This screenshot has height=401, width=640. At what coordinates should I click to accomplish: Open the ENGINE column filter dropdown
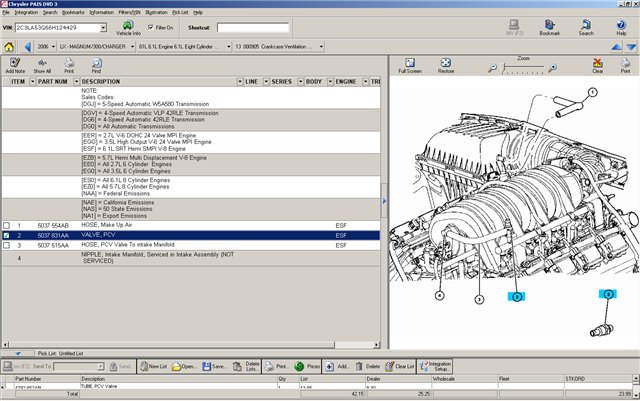point(365,82)
